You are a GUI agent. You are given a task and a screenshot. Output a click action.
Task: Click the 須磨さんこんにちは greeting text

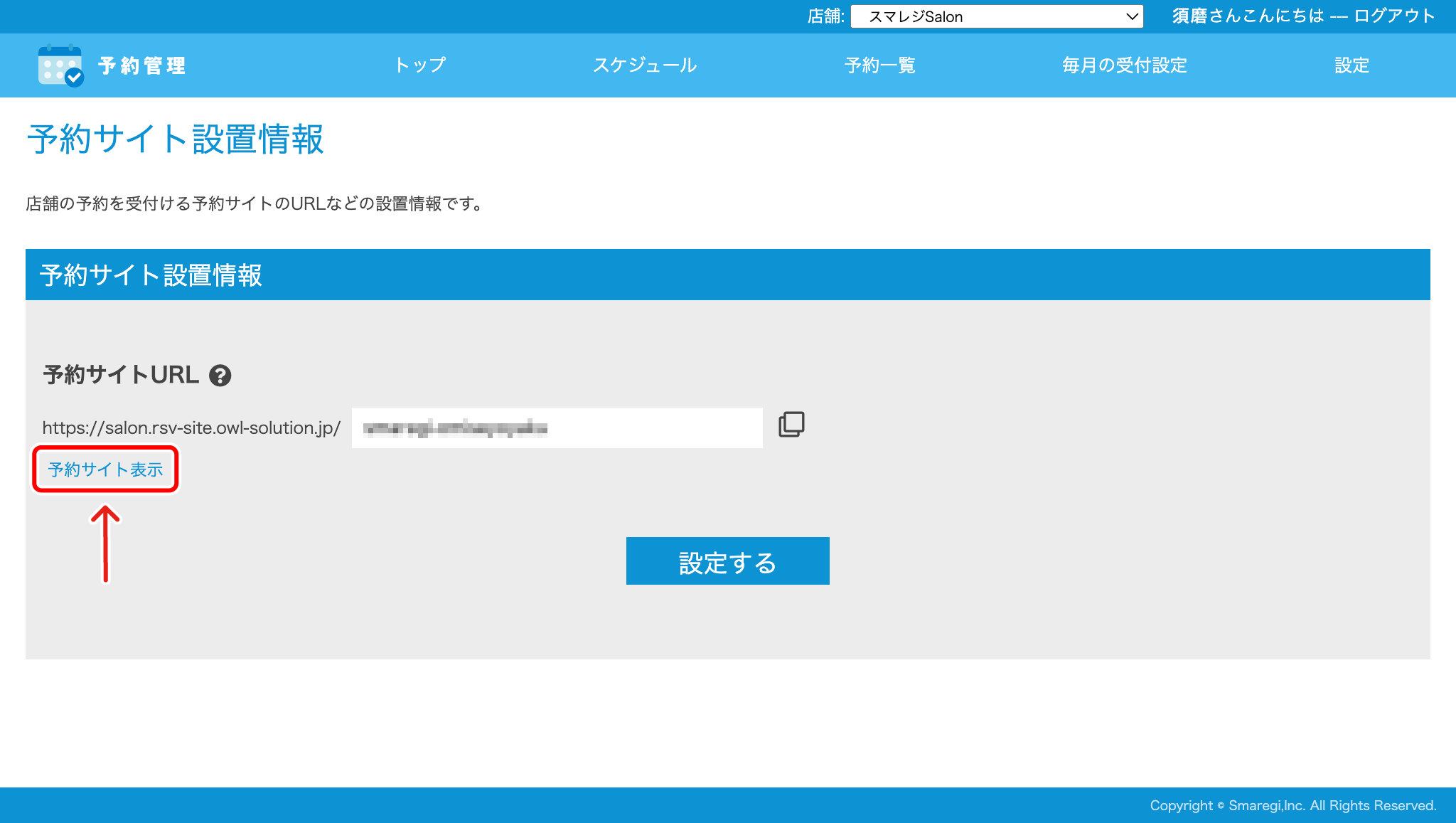pyautogui.click(x=1248, y=14)
